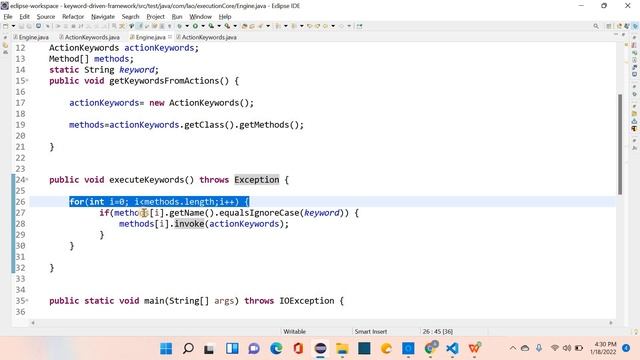Click 'getKeywordsFromActions' method name on line 15
This screenshot has width=640, height=360.
164,81
